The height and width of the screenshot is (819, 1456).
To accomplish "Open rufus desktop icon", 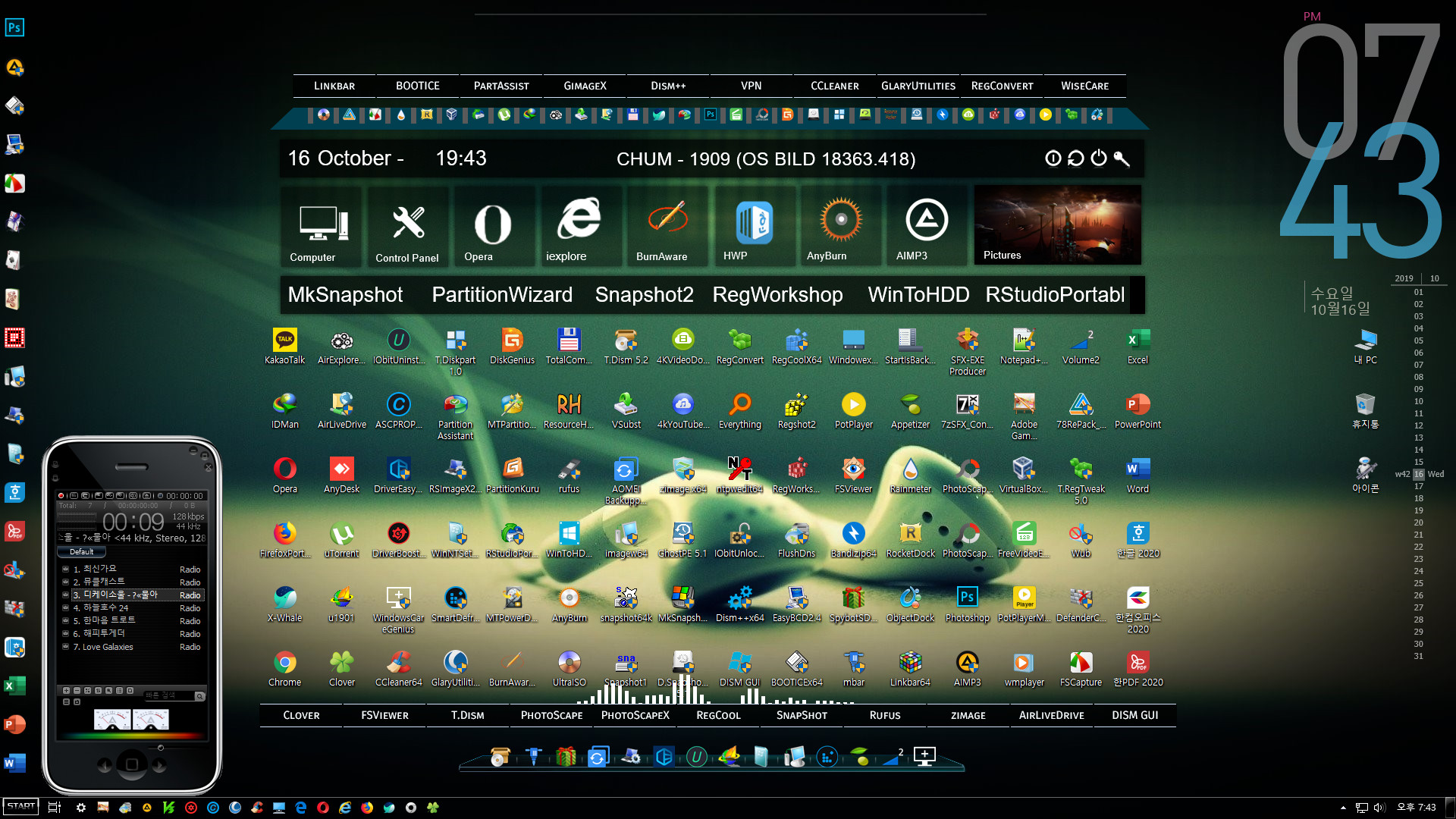I will [569, 475].
